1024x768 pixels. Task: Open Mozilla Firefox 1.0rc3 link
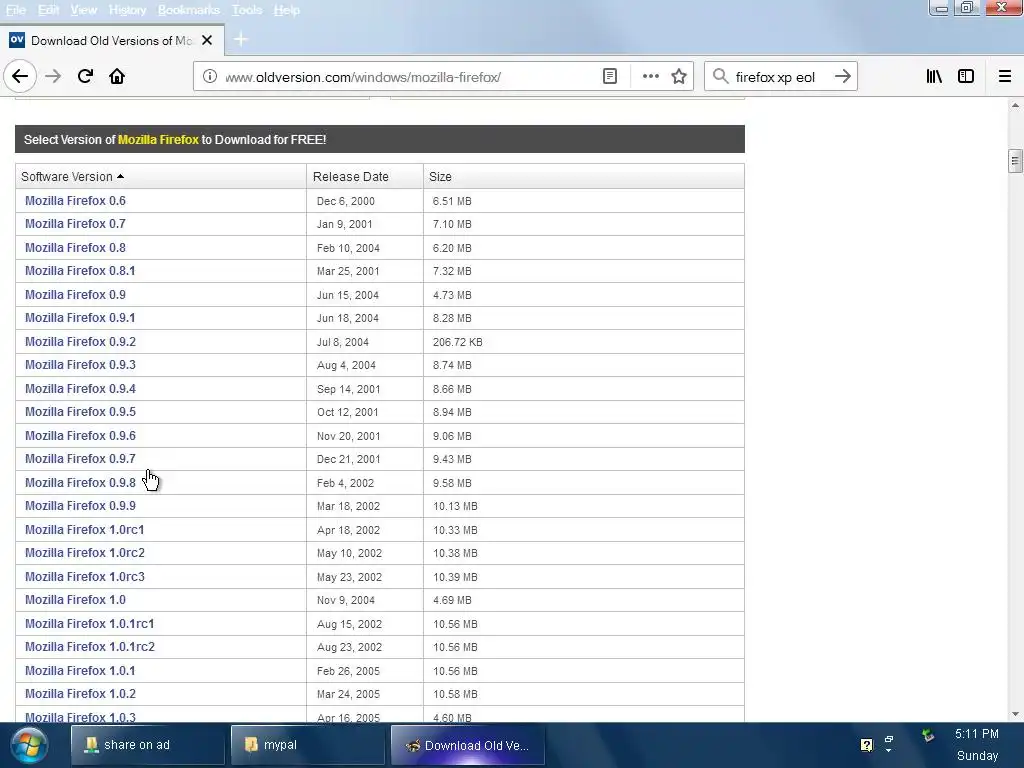pos(85,577)
